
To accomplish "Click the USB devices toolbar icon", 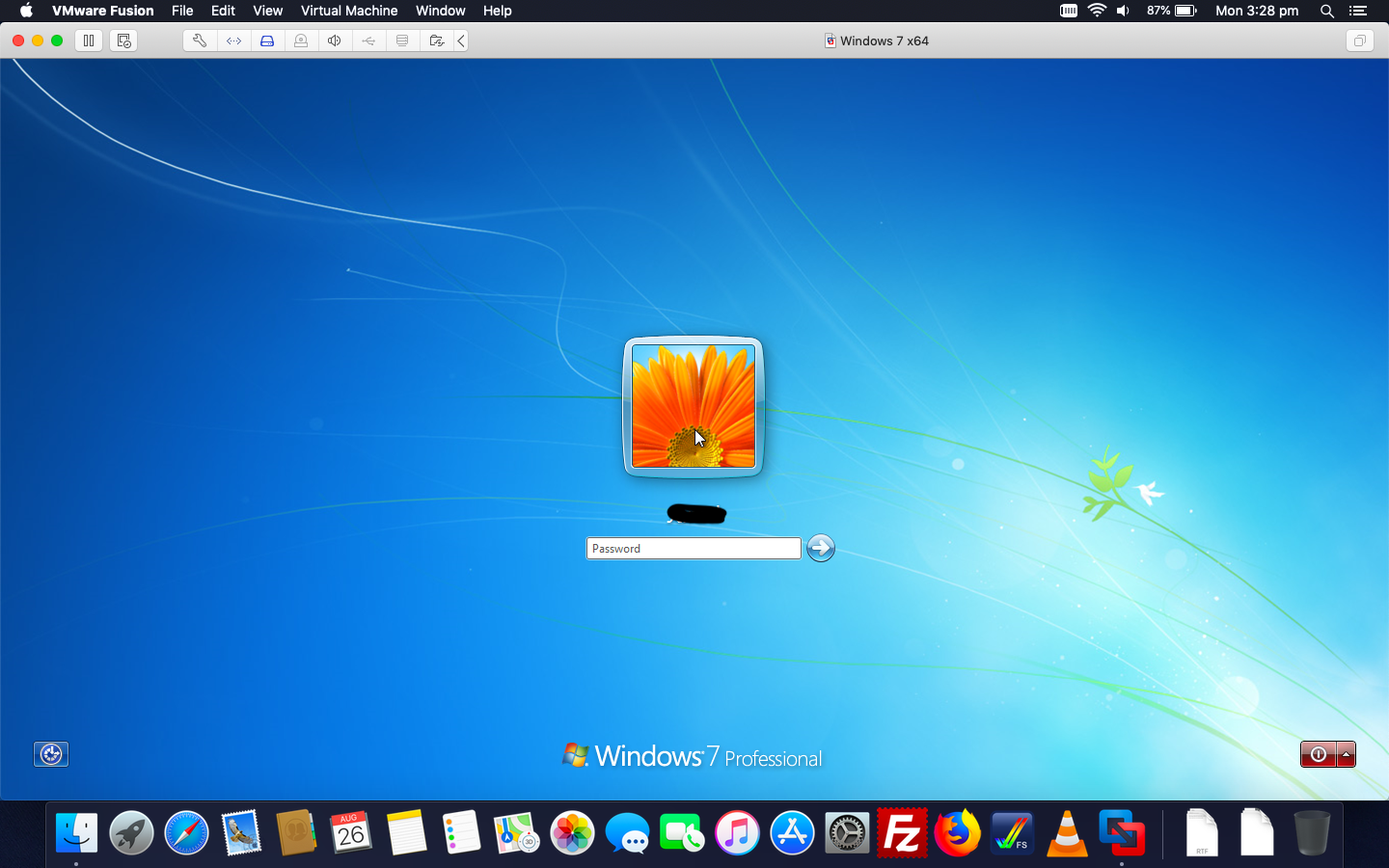I will [368, 41].
